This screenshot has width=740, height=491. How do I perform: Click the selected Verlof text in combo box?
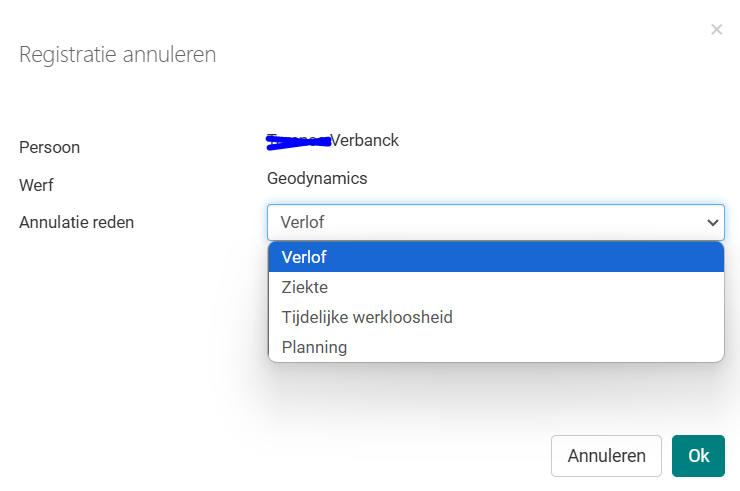(x=302, y=222)
